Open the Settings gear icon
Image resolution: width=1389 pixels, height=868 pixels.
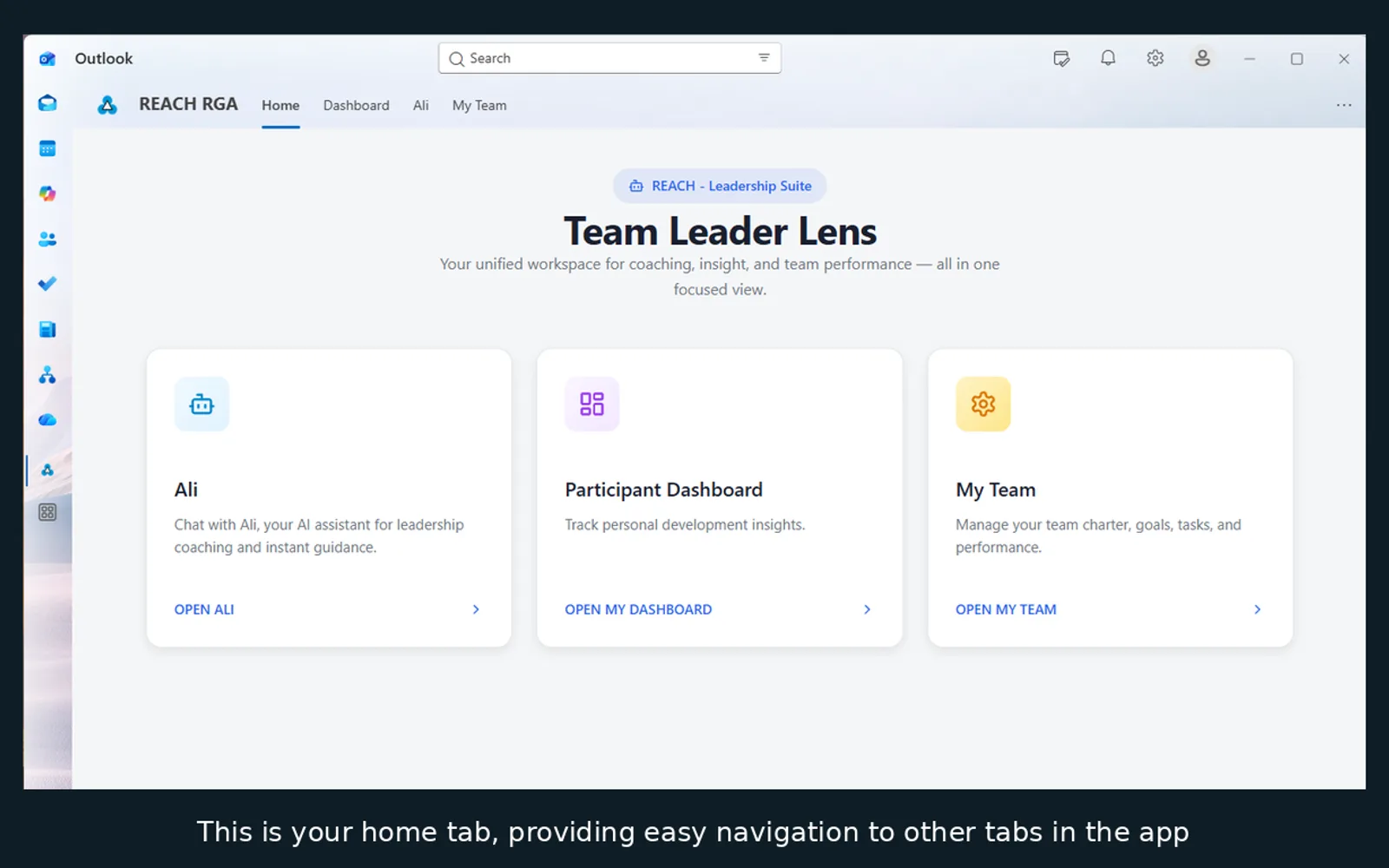point(1155,58)
